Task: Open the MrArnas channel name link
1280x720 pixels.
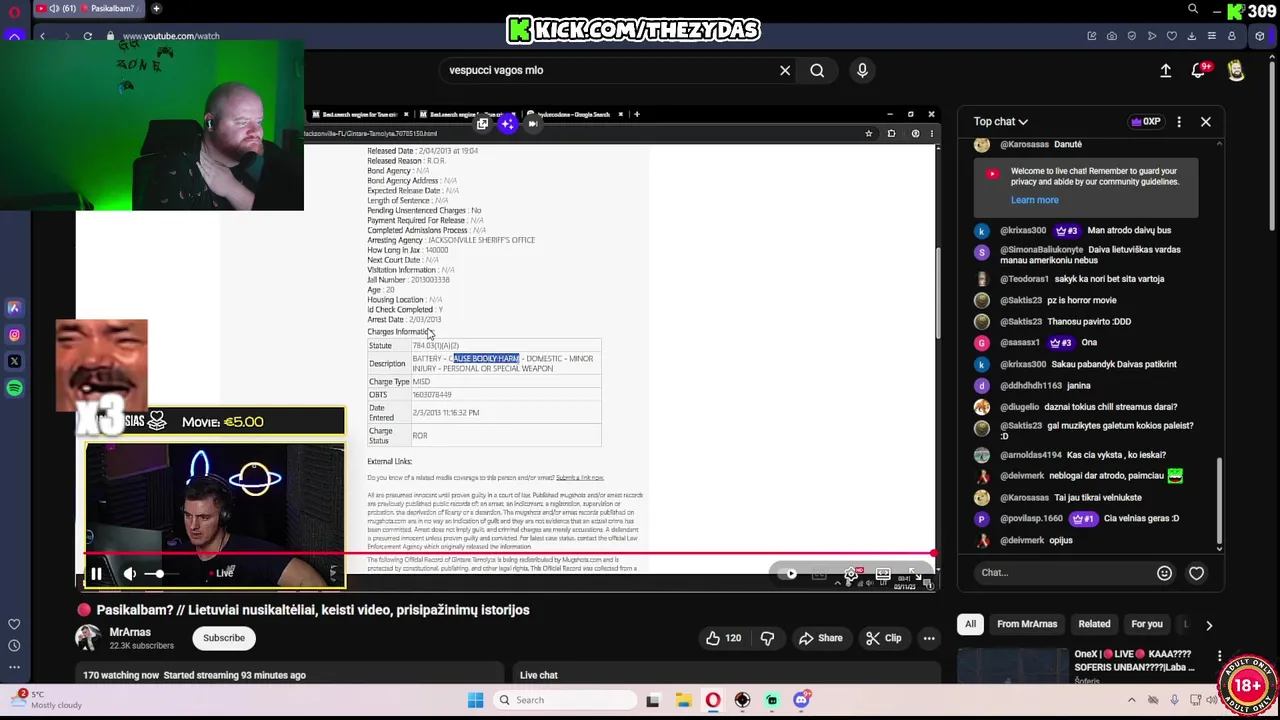Action: [130, 632]
